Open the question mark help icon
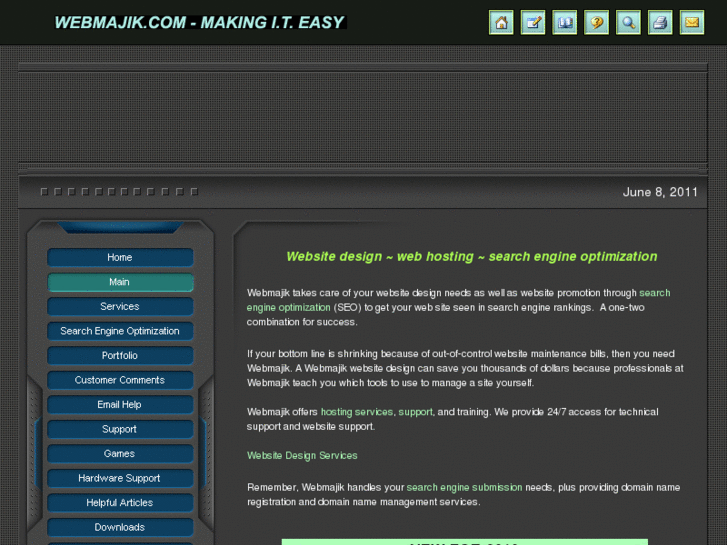 pos(596,22)
